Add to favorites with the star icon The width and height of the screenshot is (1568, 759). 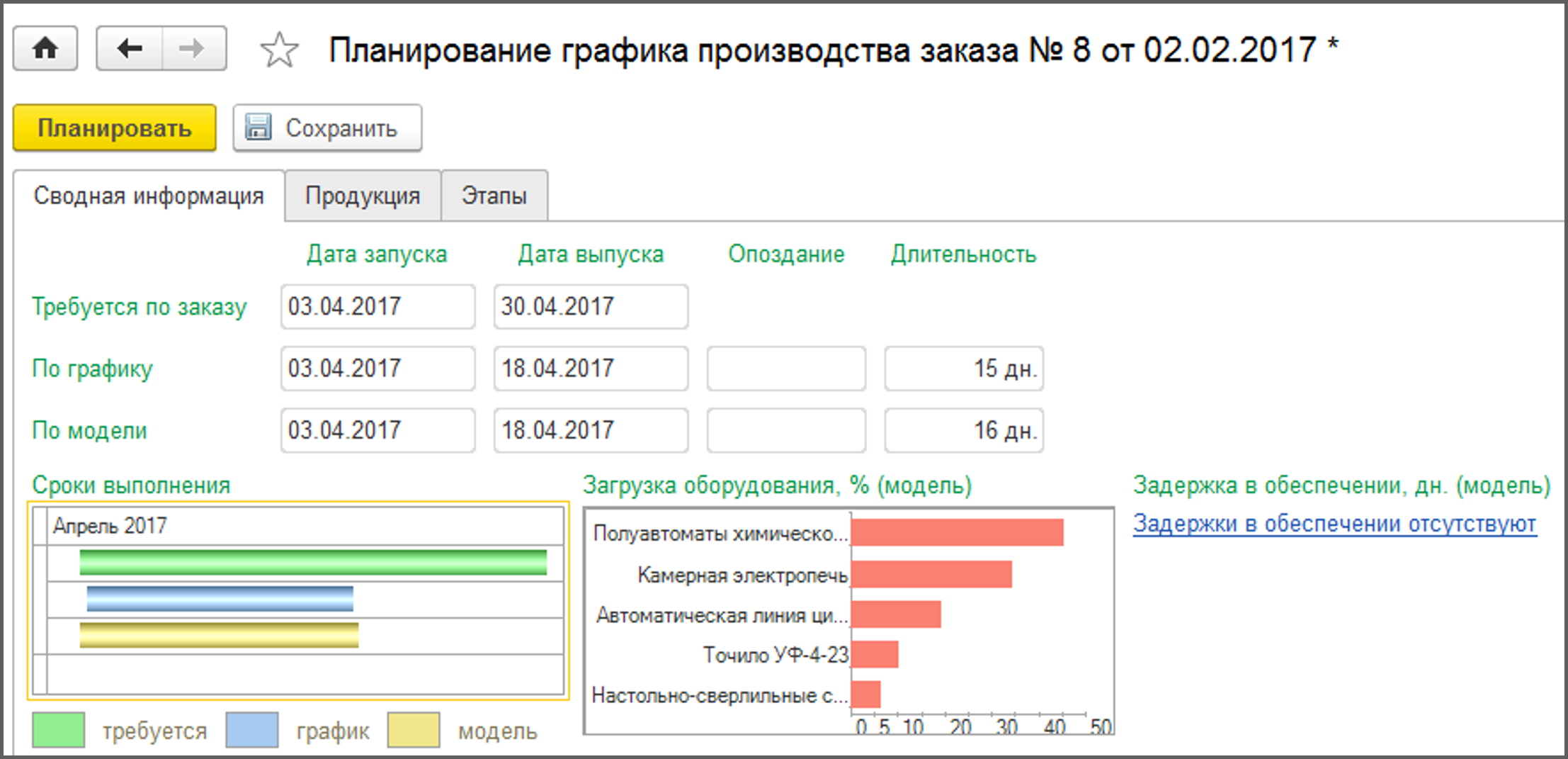[279, 50]
